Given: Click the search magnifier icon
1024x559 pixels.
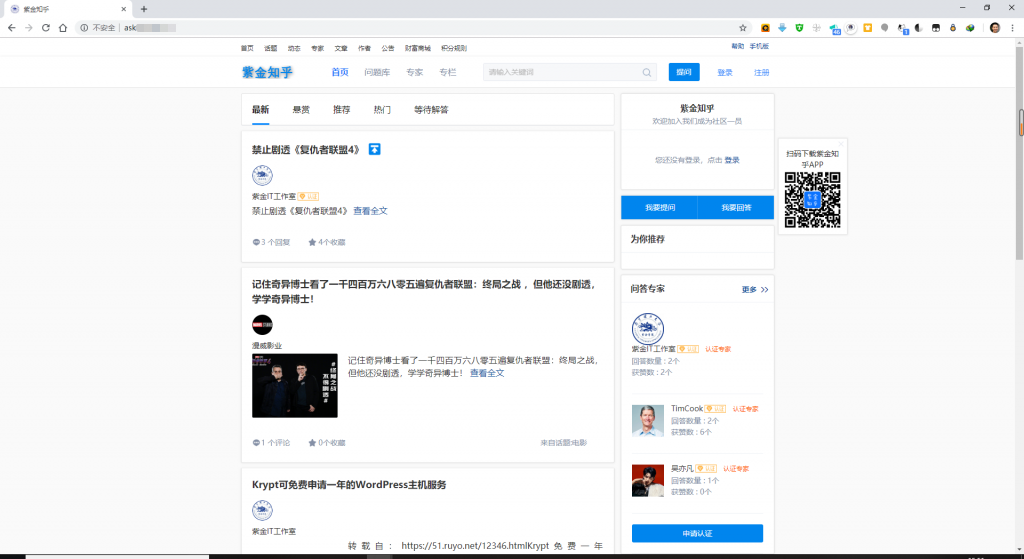Looking at the screenshot, I should [647, 72].
